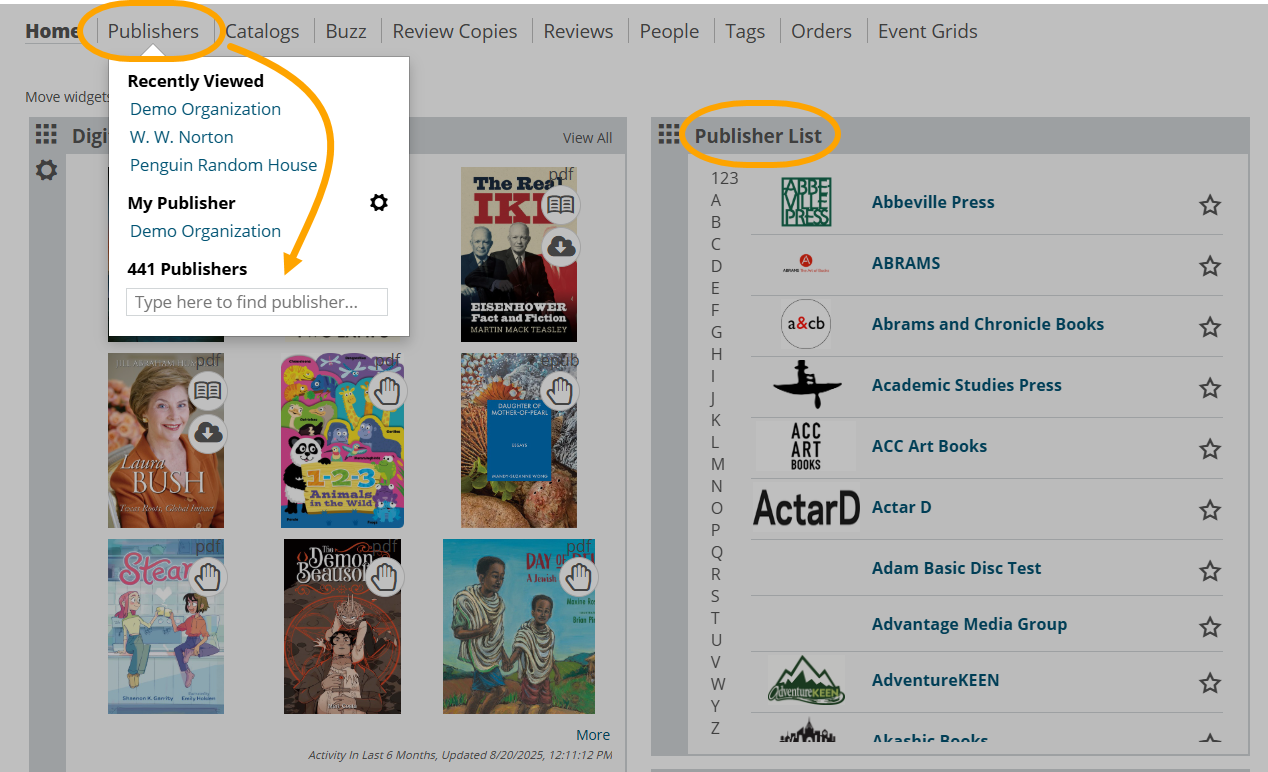Favorite AdventureKEEN with its star
Image resolution: width=1268 pixels, height=772 pixels.
click(1210, 683)
